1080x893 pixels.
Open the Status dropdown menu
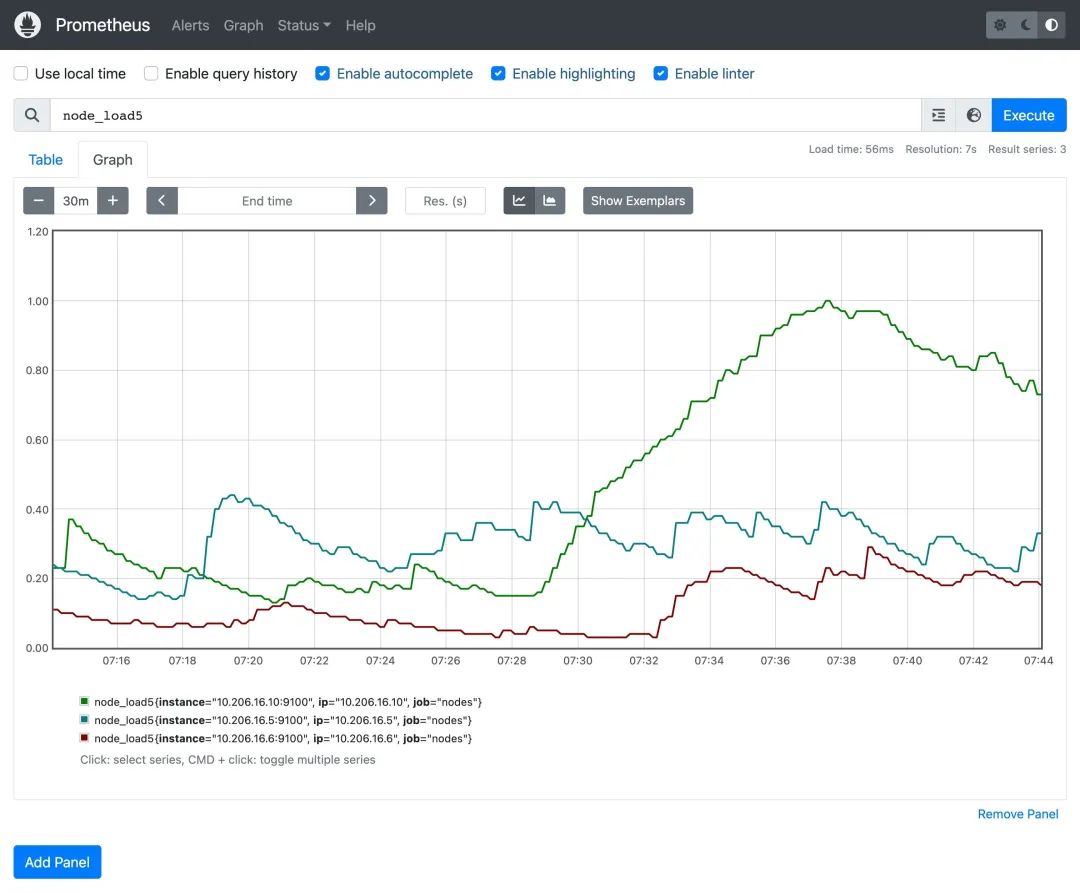pos(304,25)
